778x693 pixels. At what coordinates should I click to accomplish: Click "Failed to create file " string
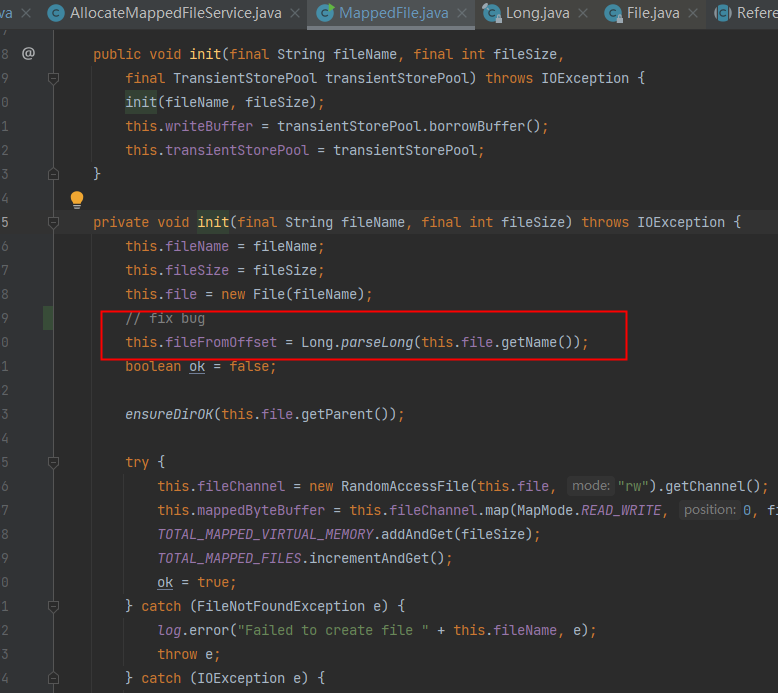point(333,630)
